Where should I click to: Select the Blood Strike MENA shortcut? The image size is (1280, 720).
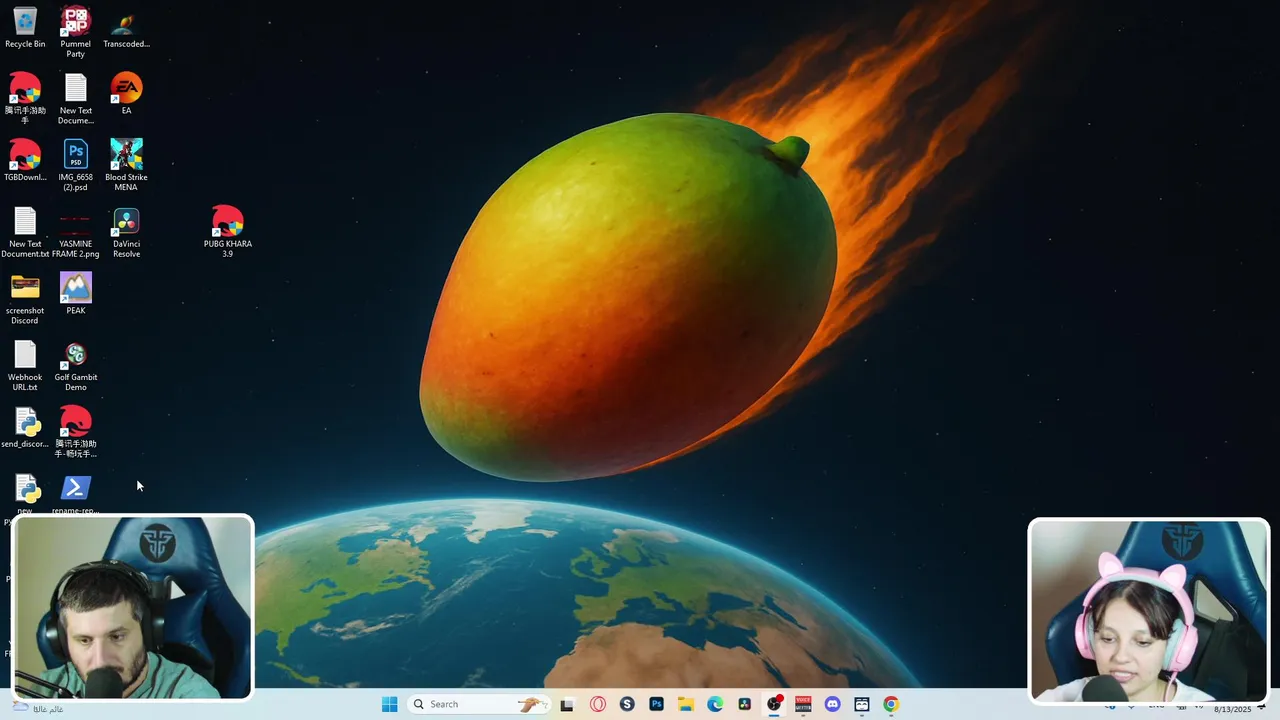(126, 166)
